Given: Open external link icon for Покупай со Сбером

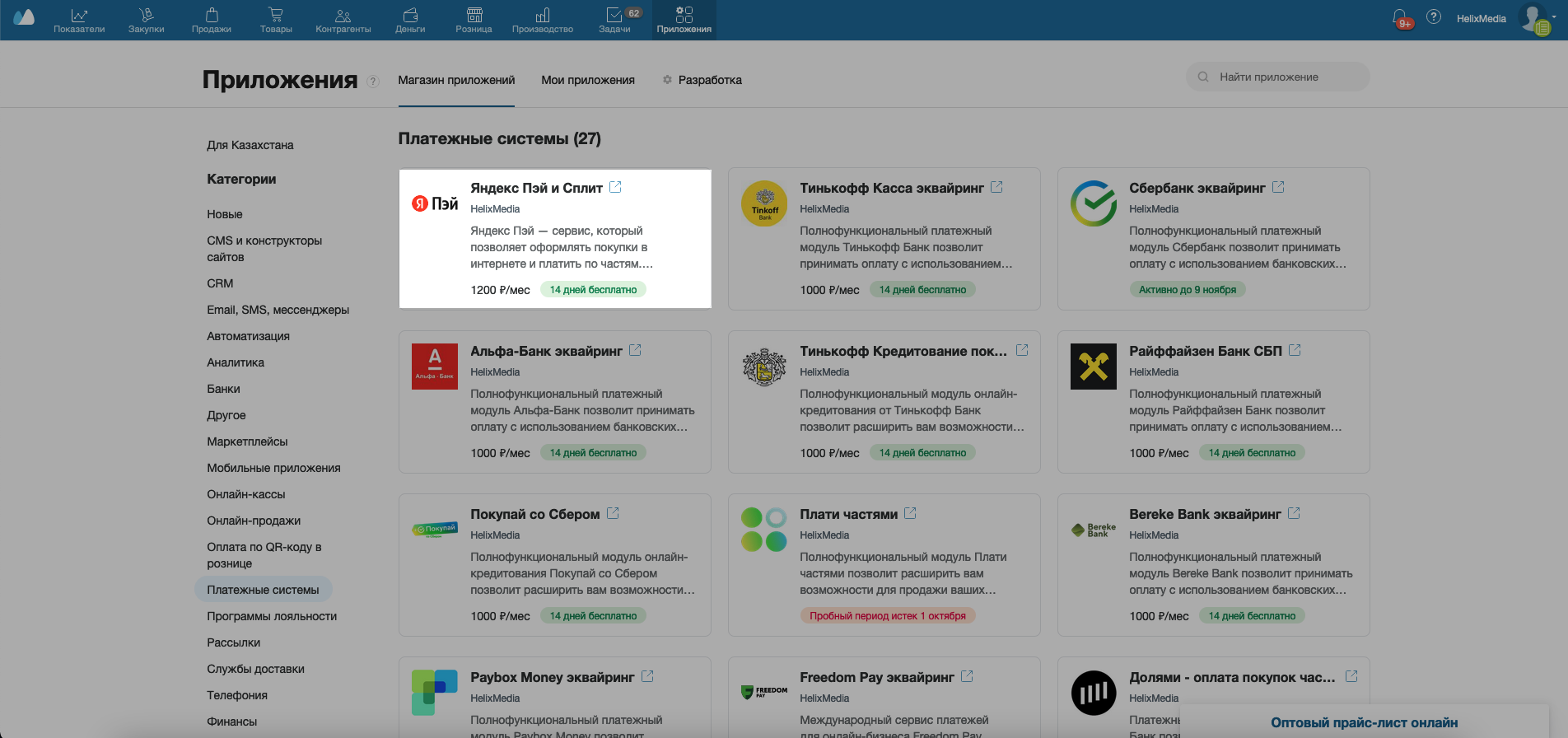Looking at the screenshot, I should (613, 513).
